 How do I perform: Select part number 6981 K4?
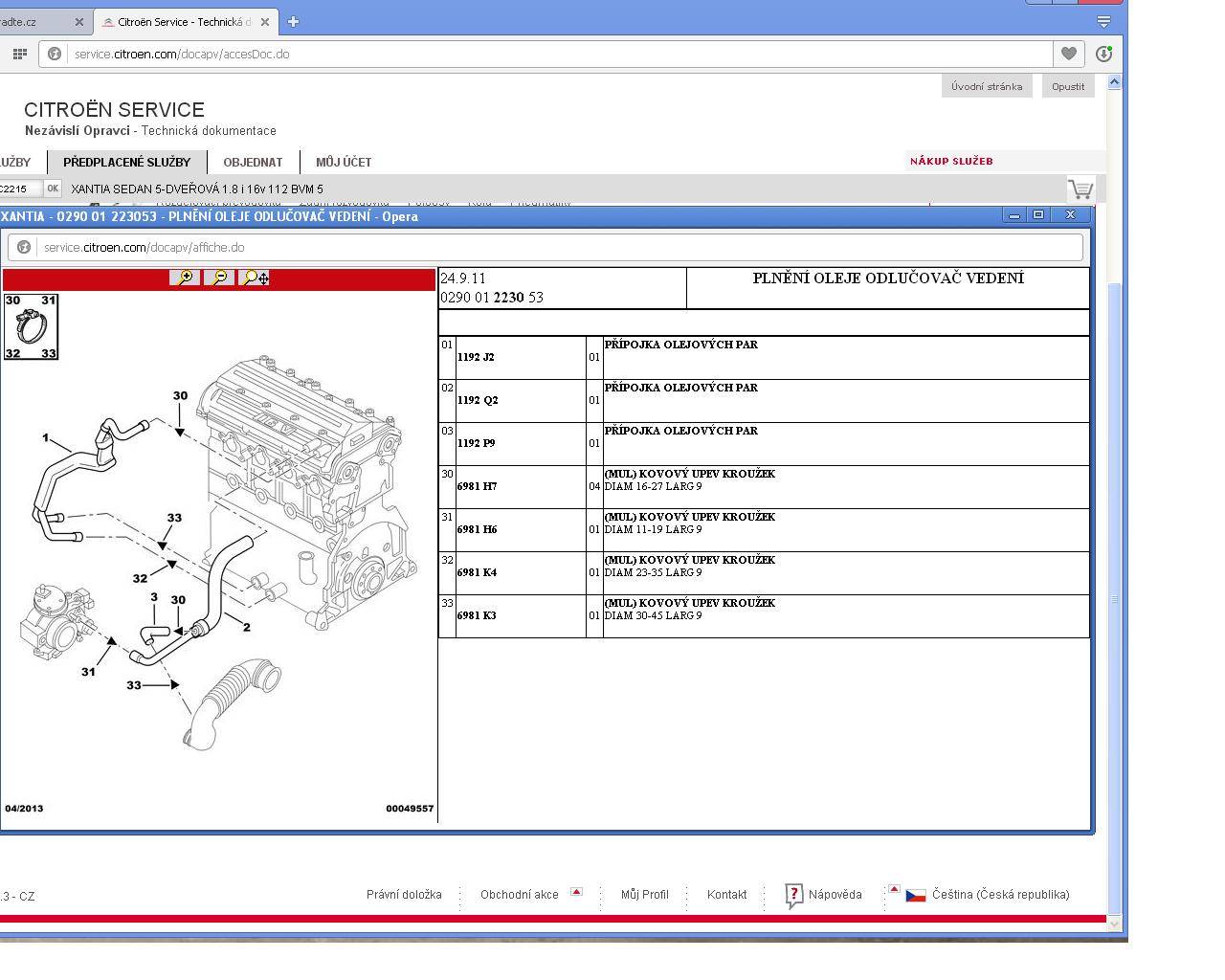click(477, 572)
